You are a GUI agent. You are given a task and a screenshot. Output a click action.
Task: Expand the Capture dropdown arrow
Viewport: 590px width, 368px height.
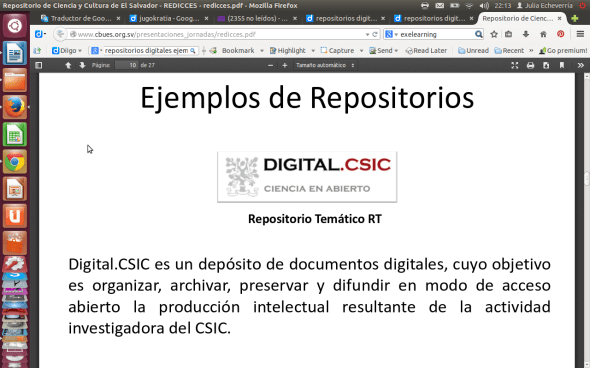point(361,51)
